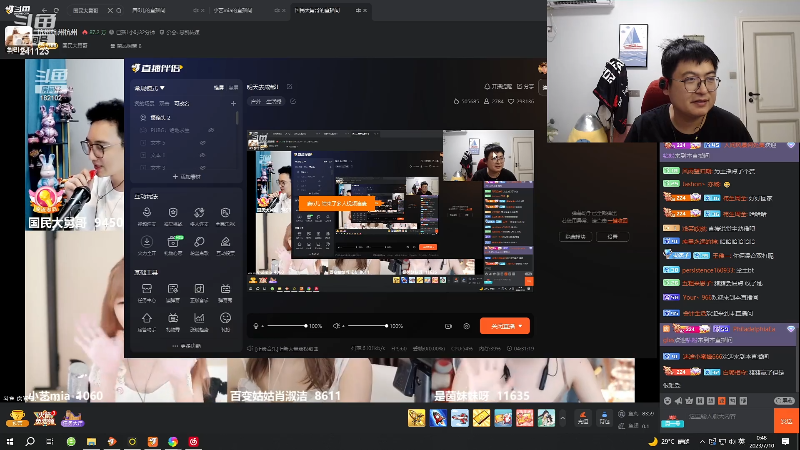
Task: Open the backpack icon beside the gift bar
Action: (605, 418)
